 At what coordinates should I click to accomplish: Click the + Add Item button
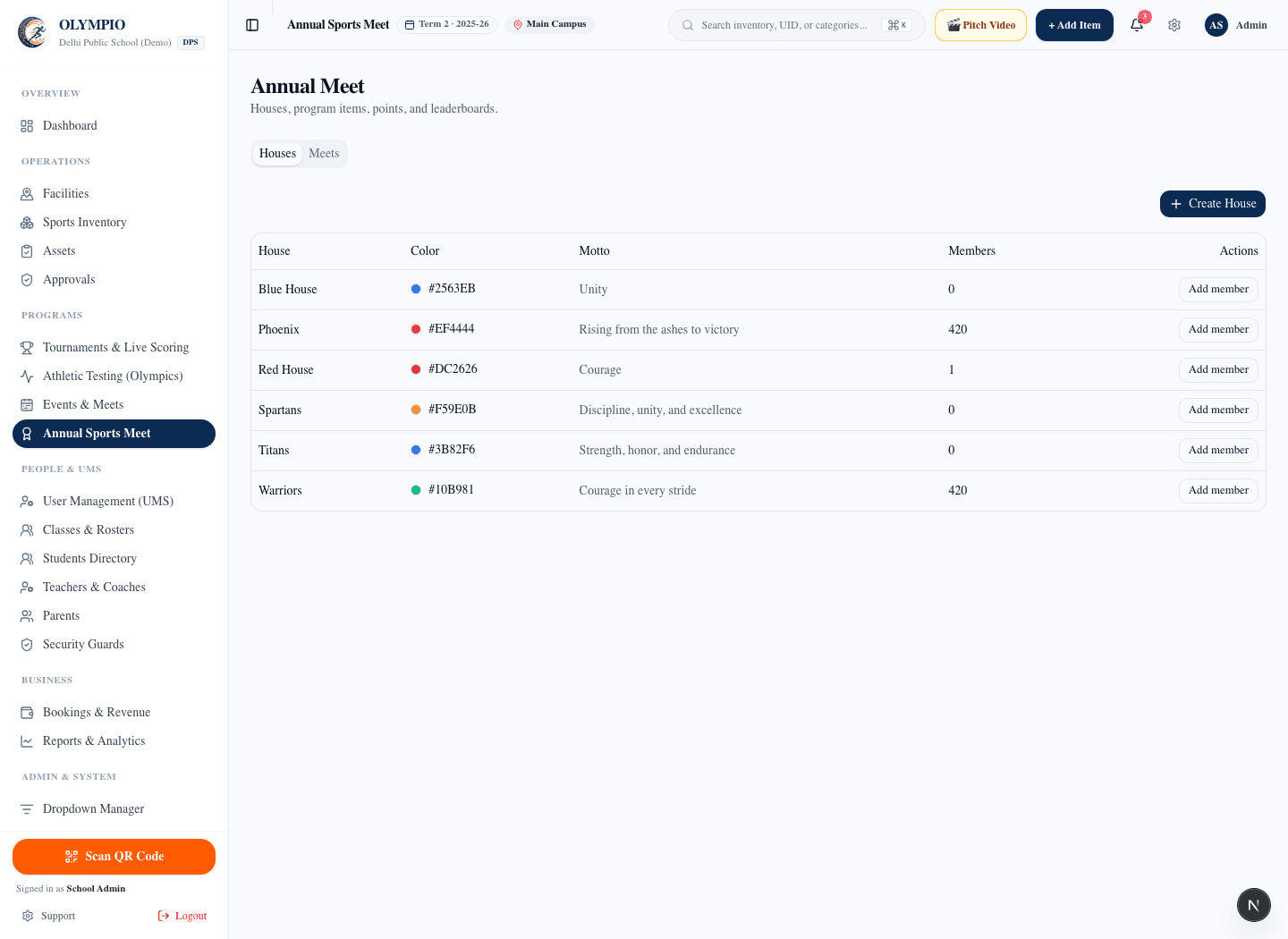click(1074, 25)
